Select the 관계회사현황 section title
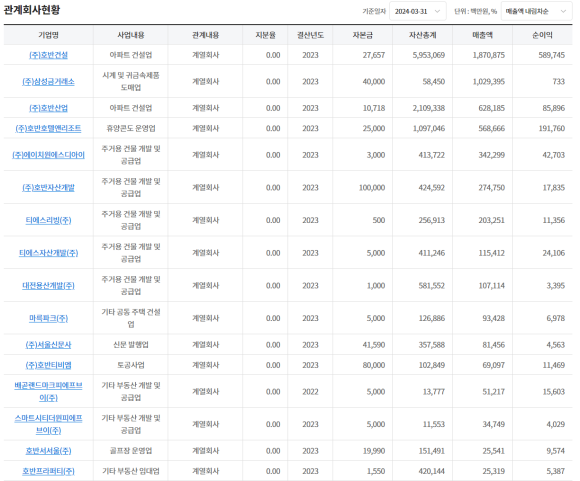 point(32,10)
